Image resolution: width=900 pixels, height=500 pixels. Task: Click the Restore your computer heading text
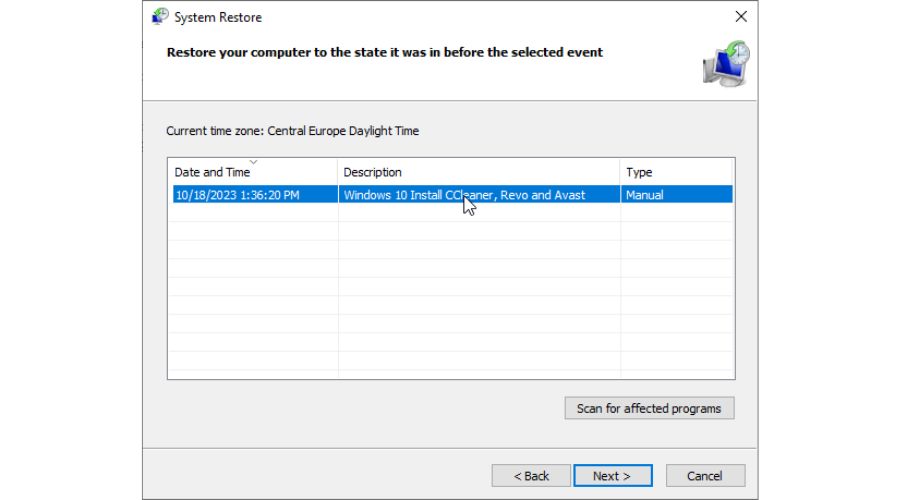[384, 52]
